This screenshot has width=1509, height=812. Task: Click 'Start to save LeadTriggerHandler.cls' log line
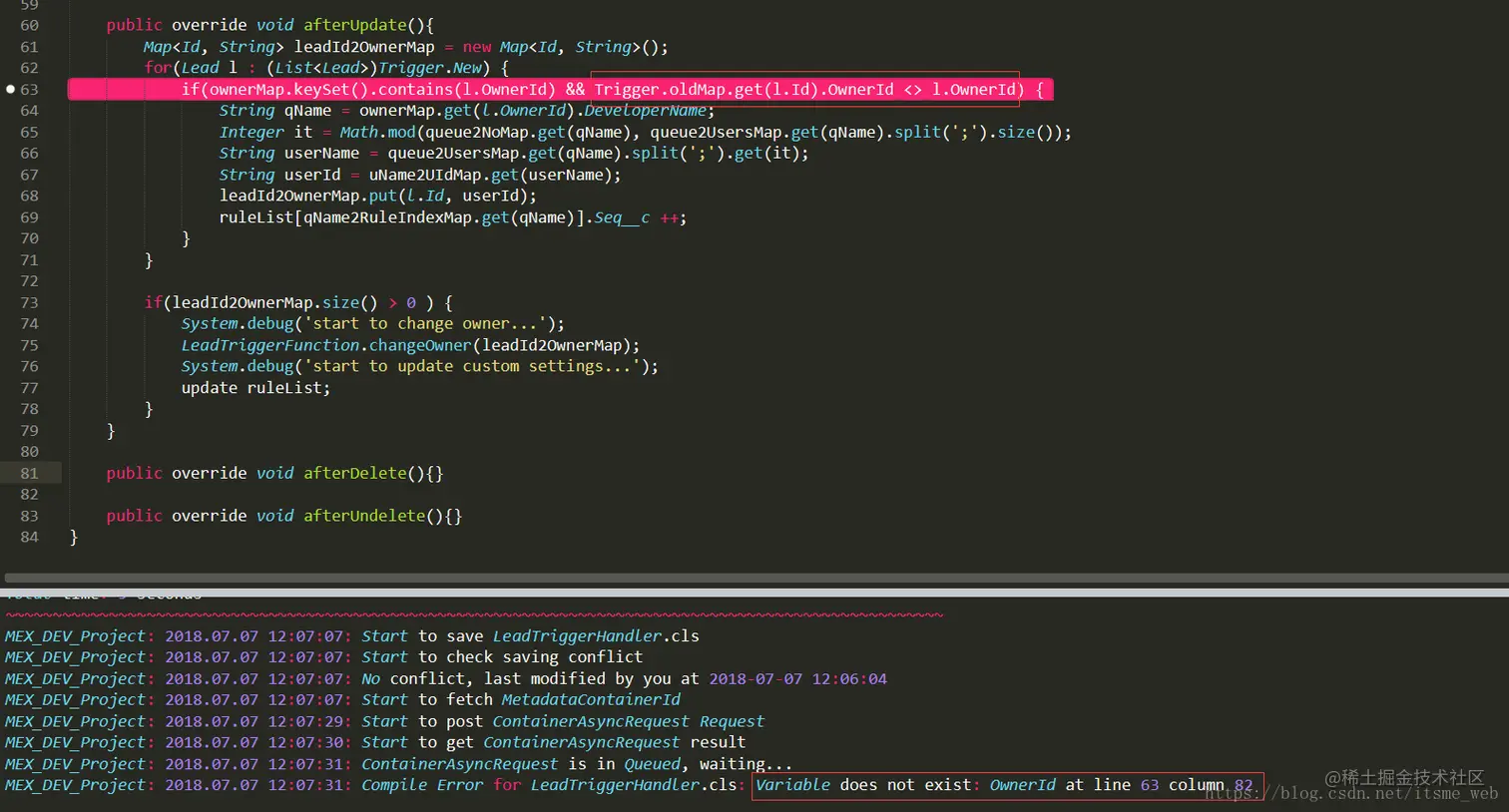(530, 635)
